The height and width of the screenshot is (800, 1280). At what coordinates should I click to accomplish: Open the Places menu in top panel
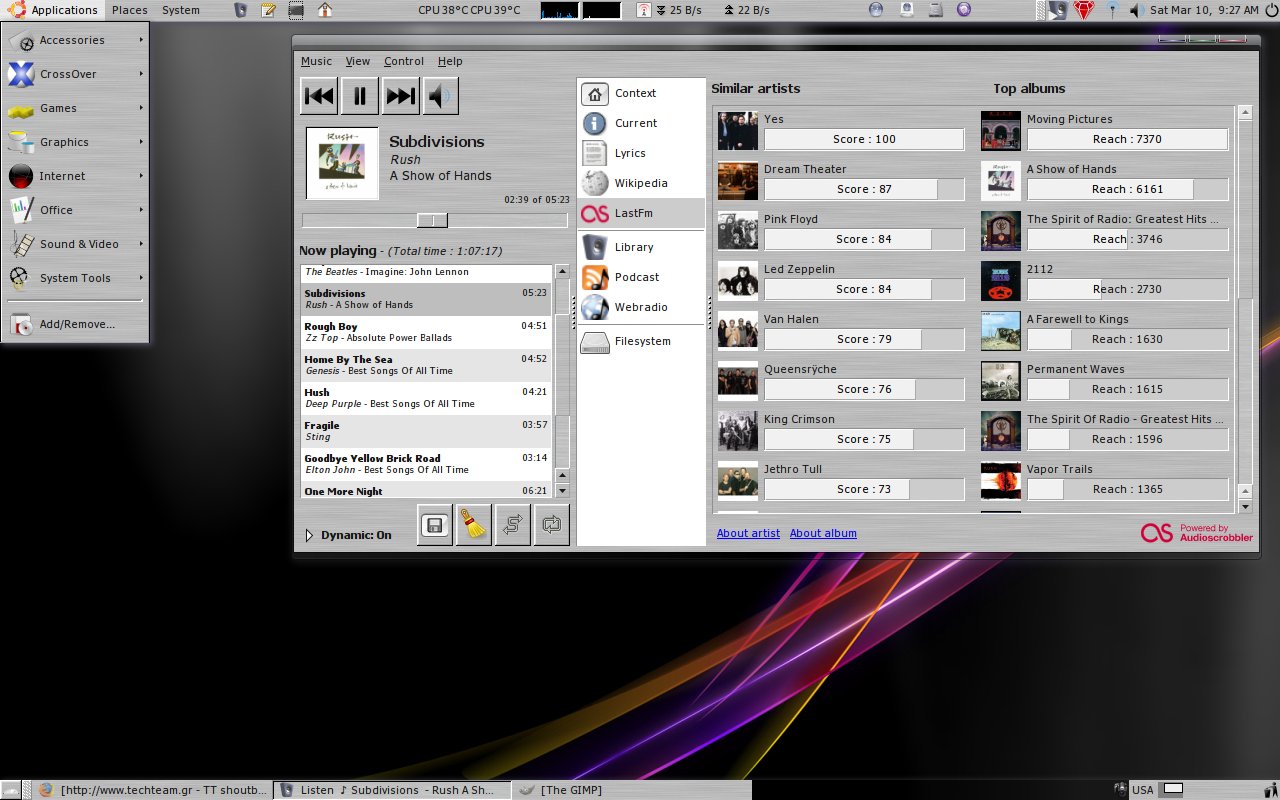(x=130, y=10)
